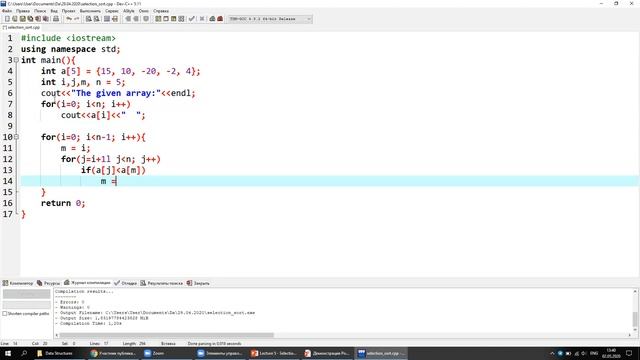Click the Rebuild All toolbar icon
Viewport: 640px width, 360px height.
click(x=181, y=19)
